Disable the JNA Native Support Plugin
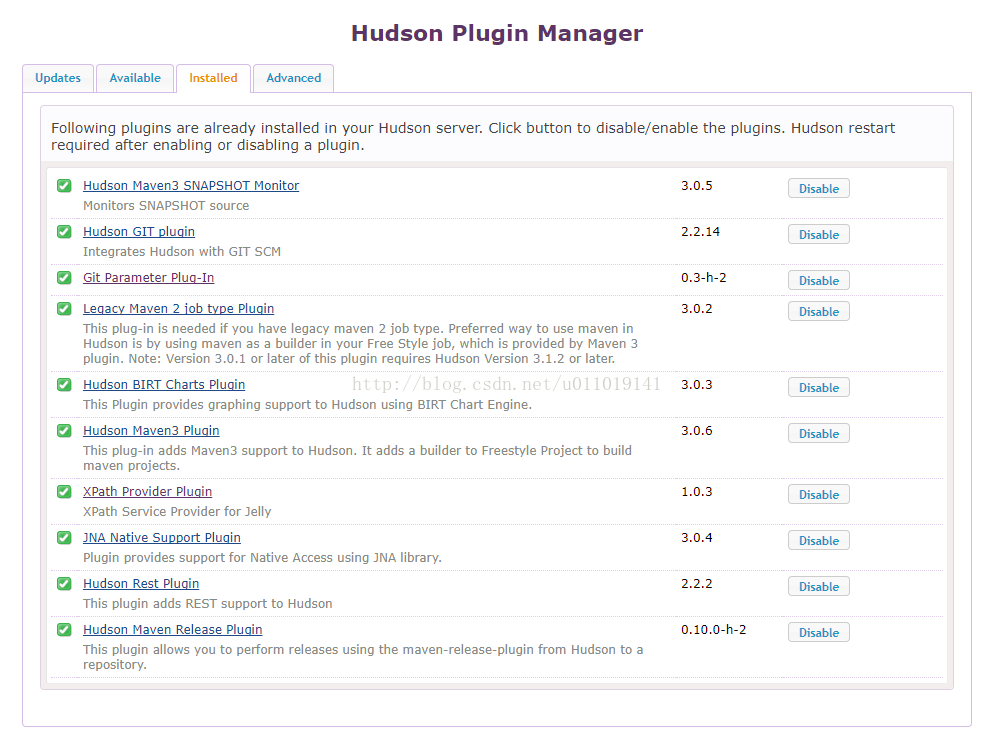This screenshot has height=747, width=995. [819, 541]
